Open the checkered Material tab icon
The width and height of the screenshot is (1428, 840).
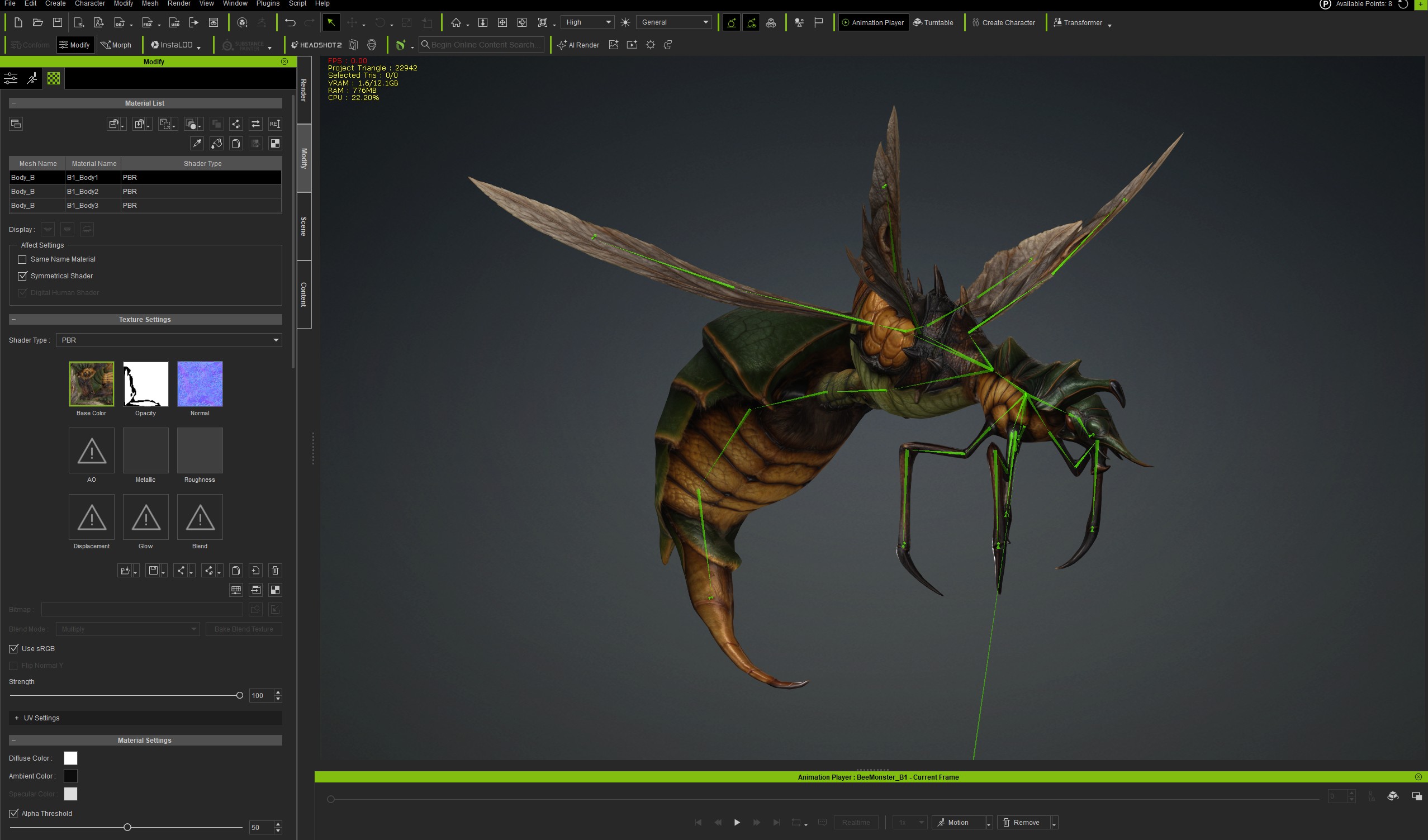tap(54, 78)
